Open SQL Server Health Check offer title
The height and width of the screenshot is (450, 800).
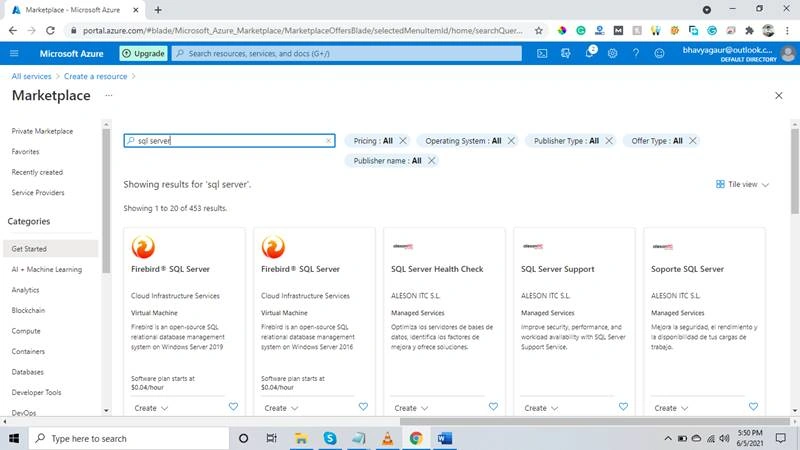[437, 269]
